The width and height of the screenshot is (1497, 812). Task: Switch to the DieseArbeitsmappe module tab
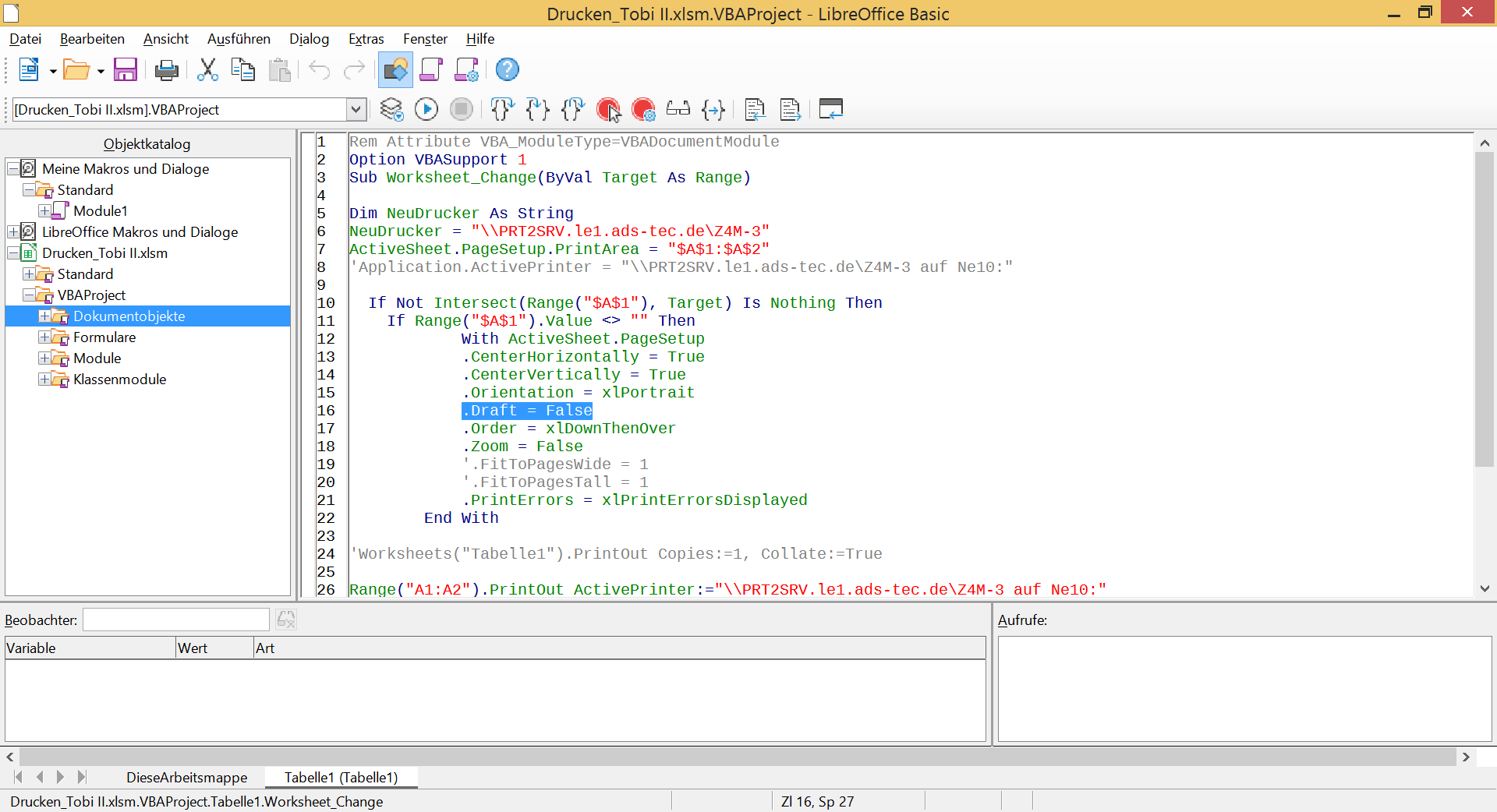pos(186,778)
